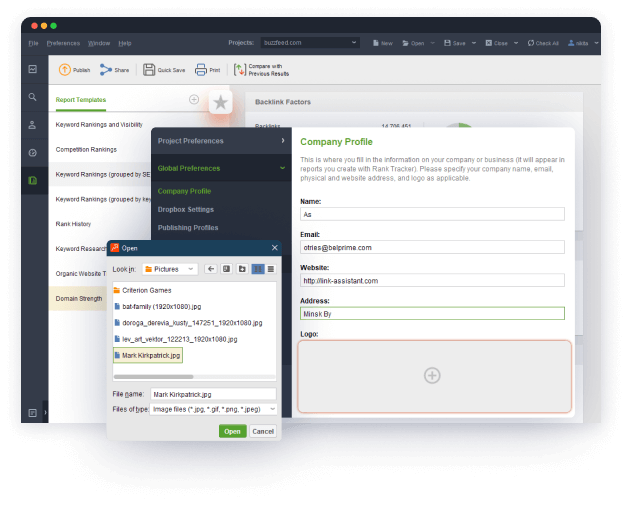Click the Cancel button in Open dialog
The width and height of the screenshot is (635, 506).
tap(263, 431)
